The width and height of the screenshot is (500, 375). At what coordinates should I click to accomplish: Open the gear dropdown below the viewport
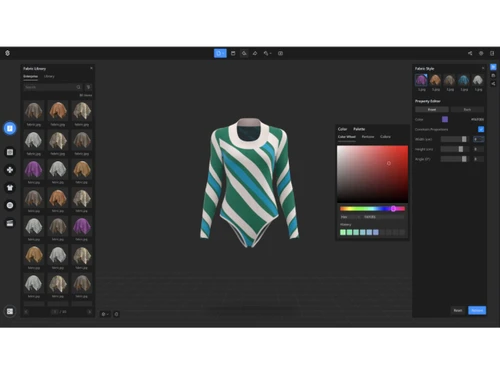click(105, 314)
